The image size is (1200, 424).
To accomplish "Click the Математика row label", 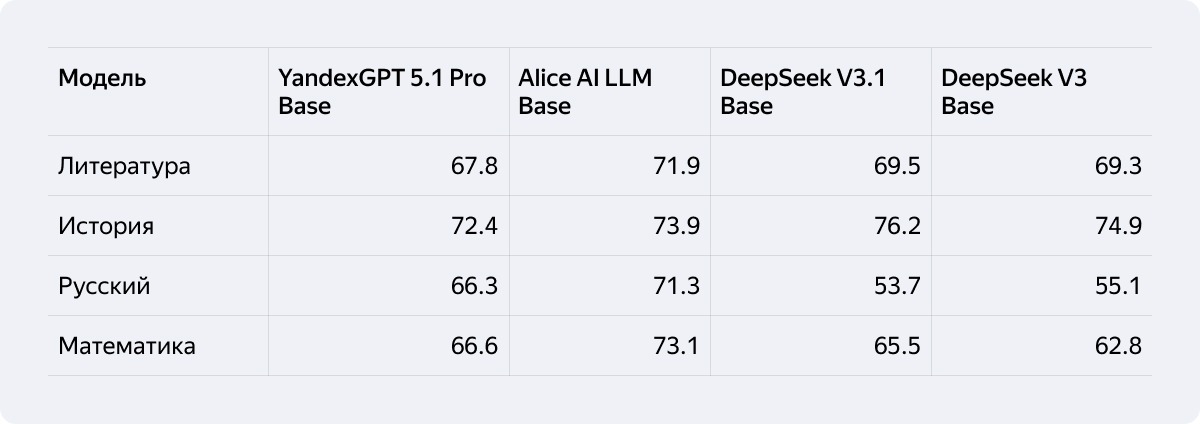I will 127,346.
